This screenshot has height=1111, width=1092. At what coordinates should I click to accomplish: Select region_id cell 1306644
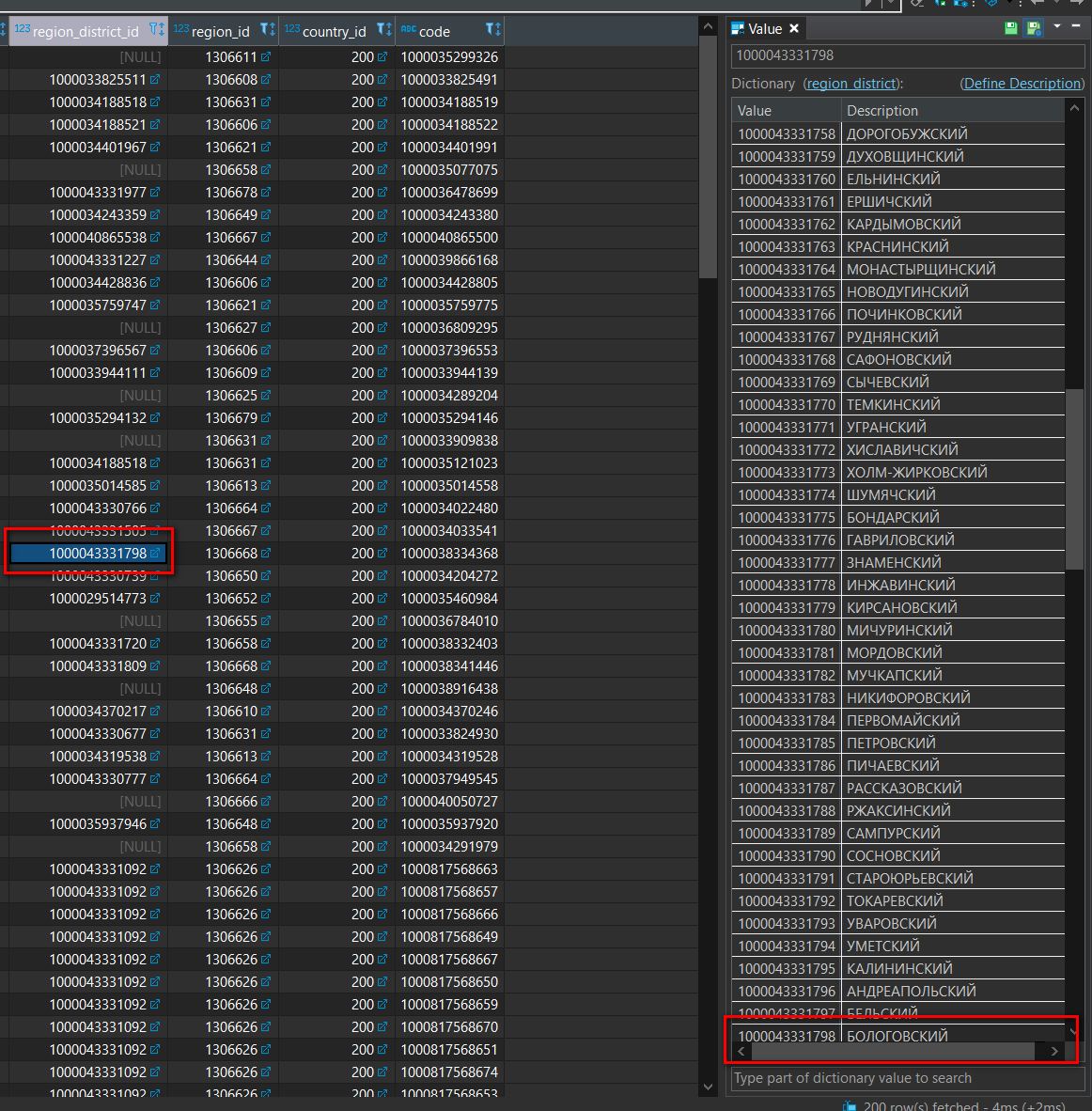224,260
